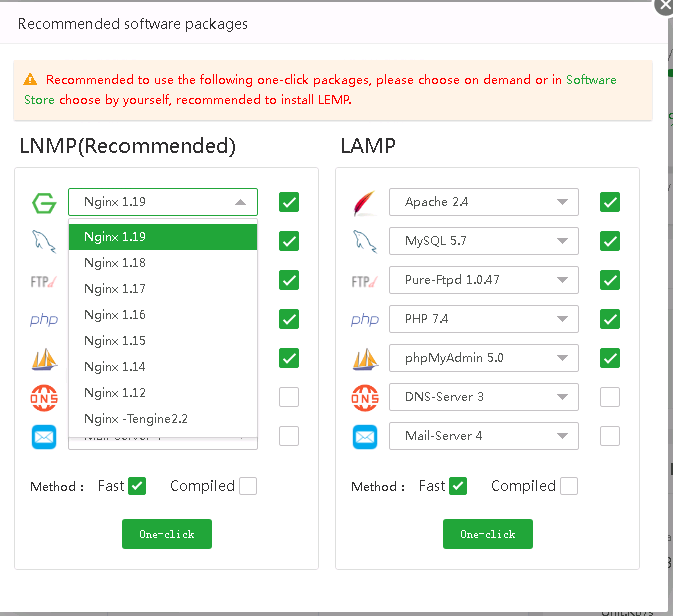Screen dimensions: 673x616
Task: Click One-click install button under LNMP
Action: coord(167,534)
